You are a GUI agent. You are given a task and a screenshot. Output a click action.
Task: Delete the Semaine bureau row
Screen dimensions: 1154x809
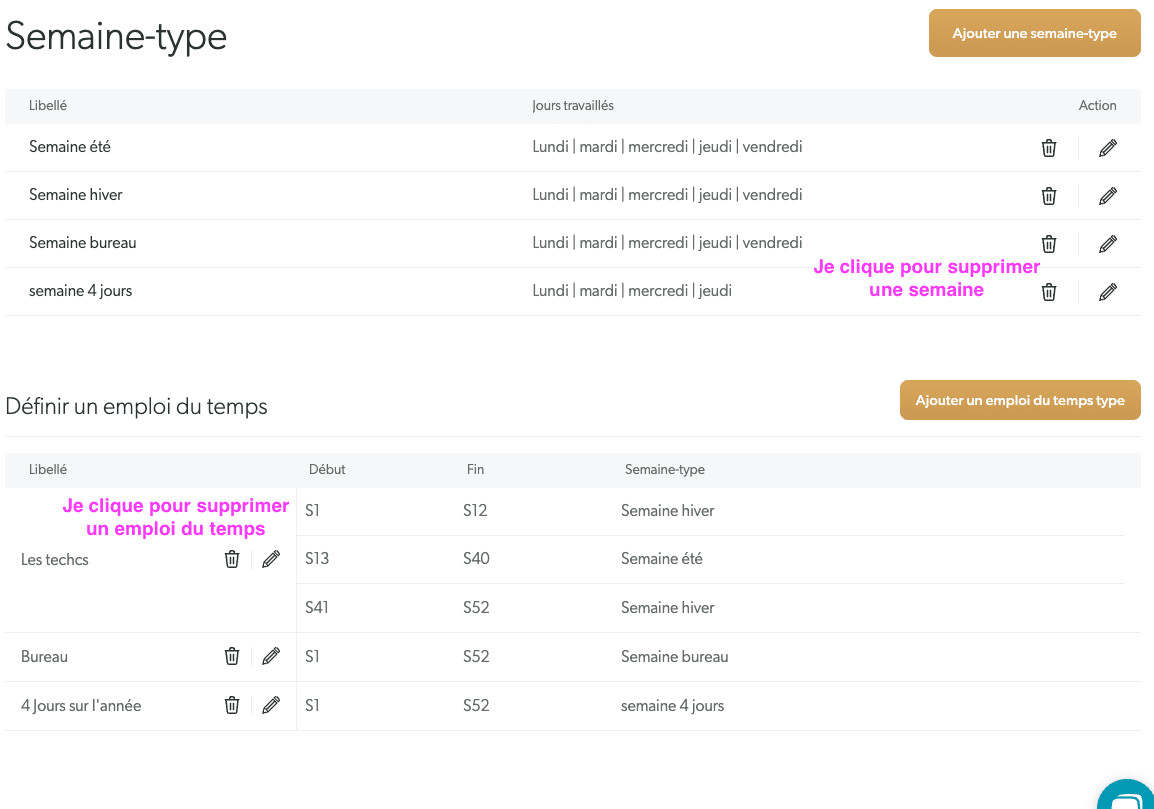click(x=1049, y=244)
